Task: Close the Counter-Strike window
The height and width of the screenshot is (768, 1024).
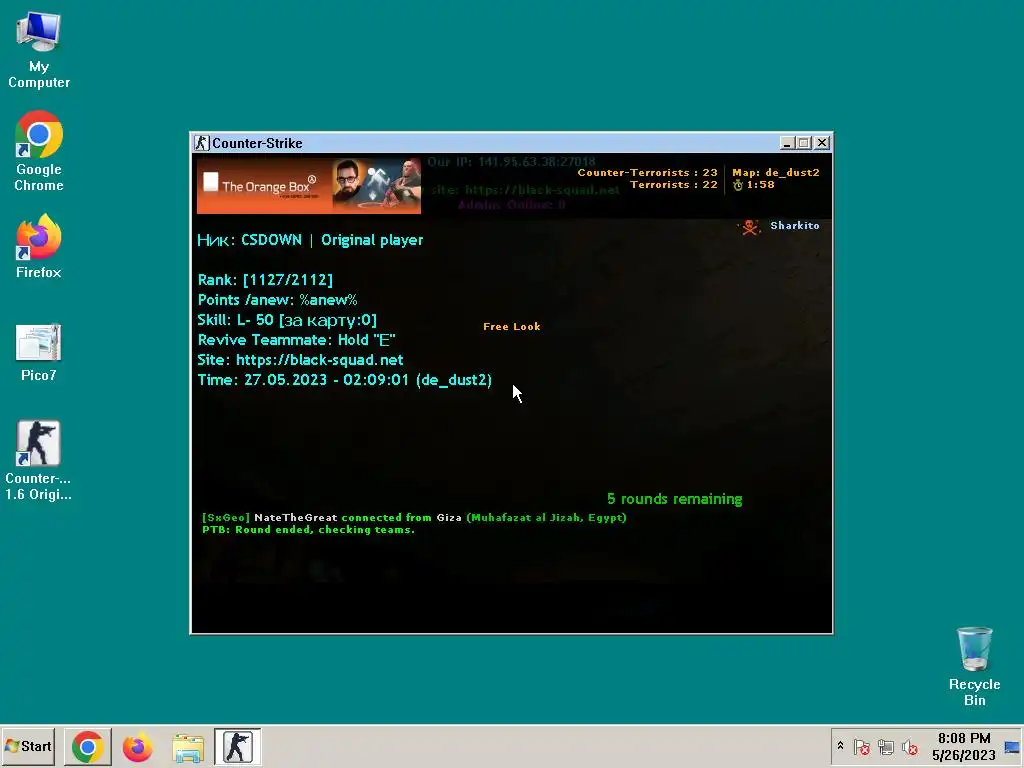Action: (x=822, y=143)
